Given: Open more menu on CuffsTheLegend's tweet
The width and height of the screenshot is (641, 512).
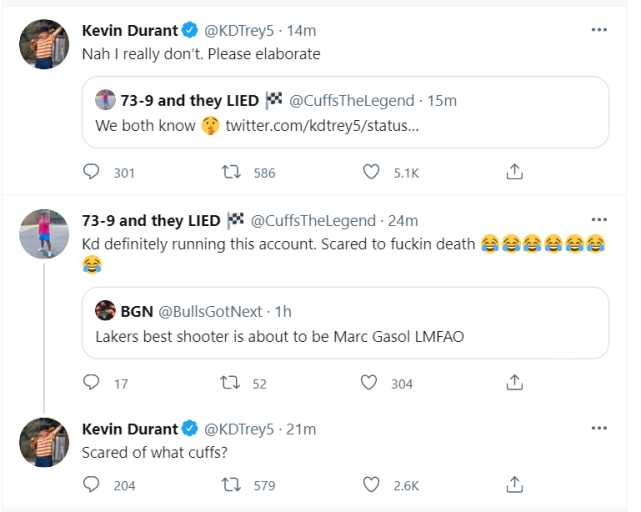Looking at the screenshot, I should point(599,220).
